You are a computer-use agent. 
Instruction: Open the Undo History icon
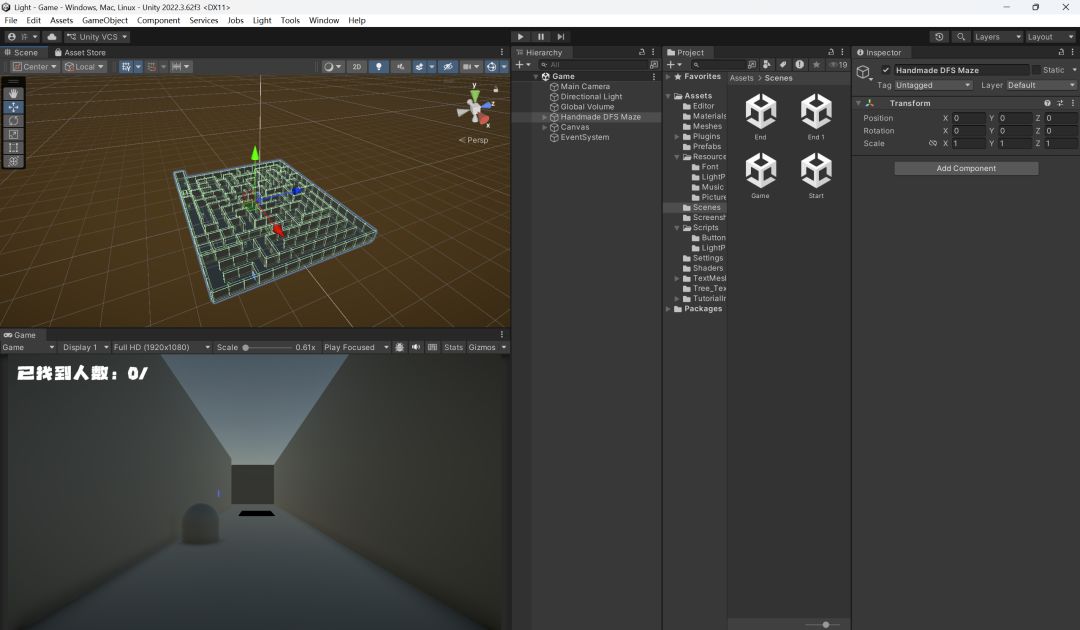(x=939, y=36)
